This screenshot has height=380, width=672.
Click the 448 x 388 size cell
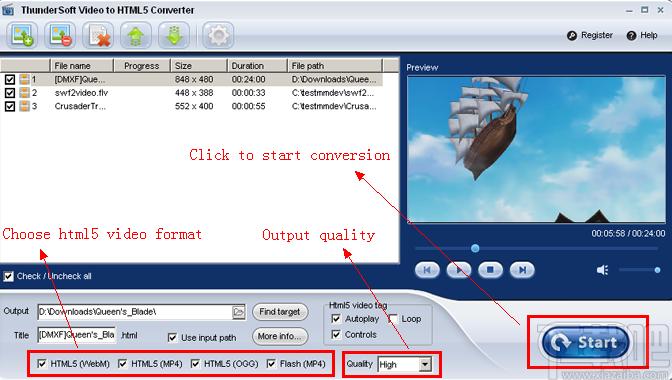pyautogui.click(x=194, y=93)
